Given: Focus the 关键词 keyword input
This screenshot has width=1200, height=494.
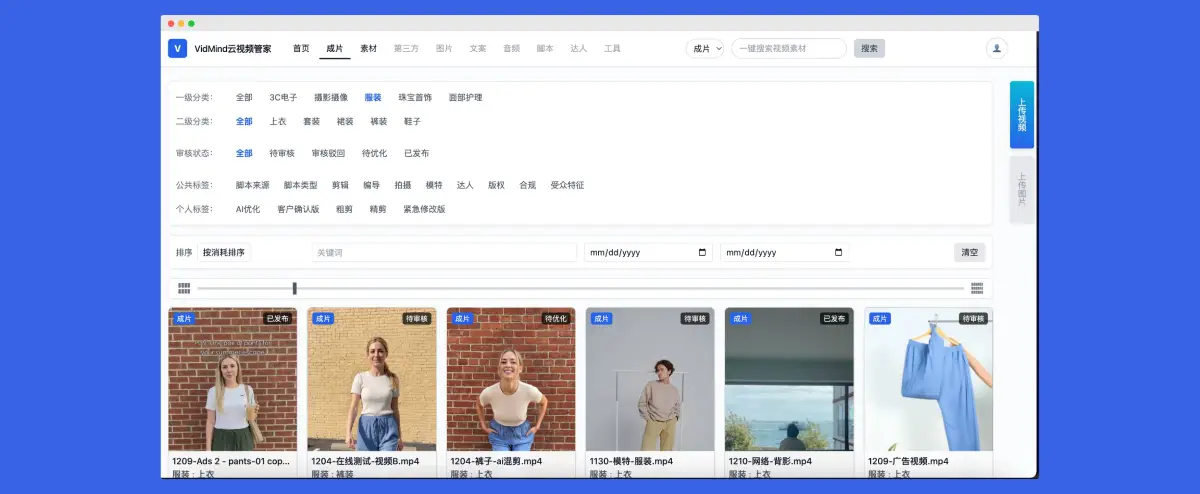Looking at the screenshot, I should pyautogui.click(x=444, y=252).
